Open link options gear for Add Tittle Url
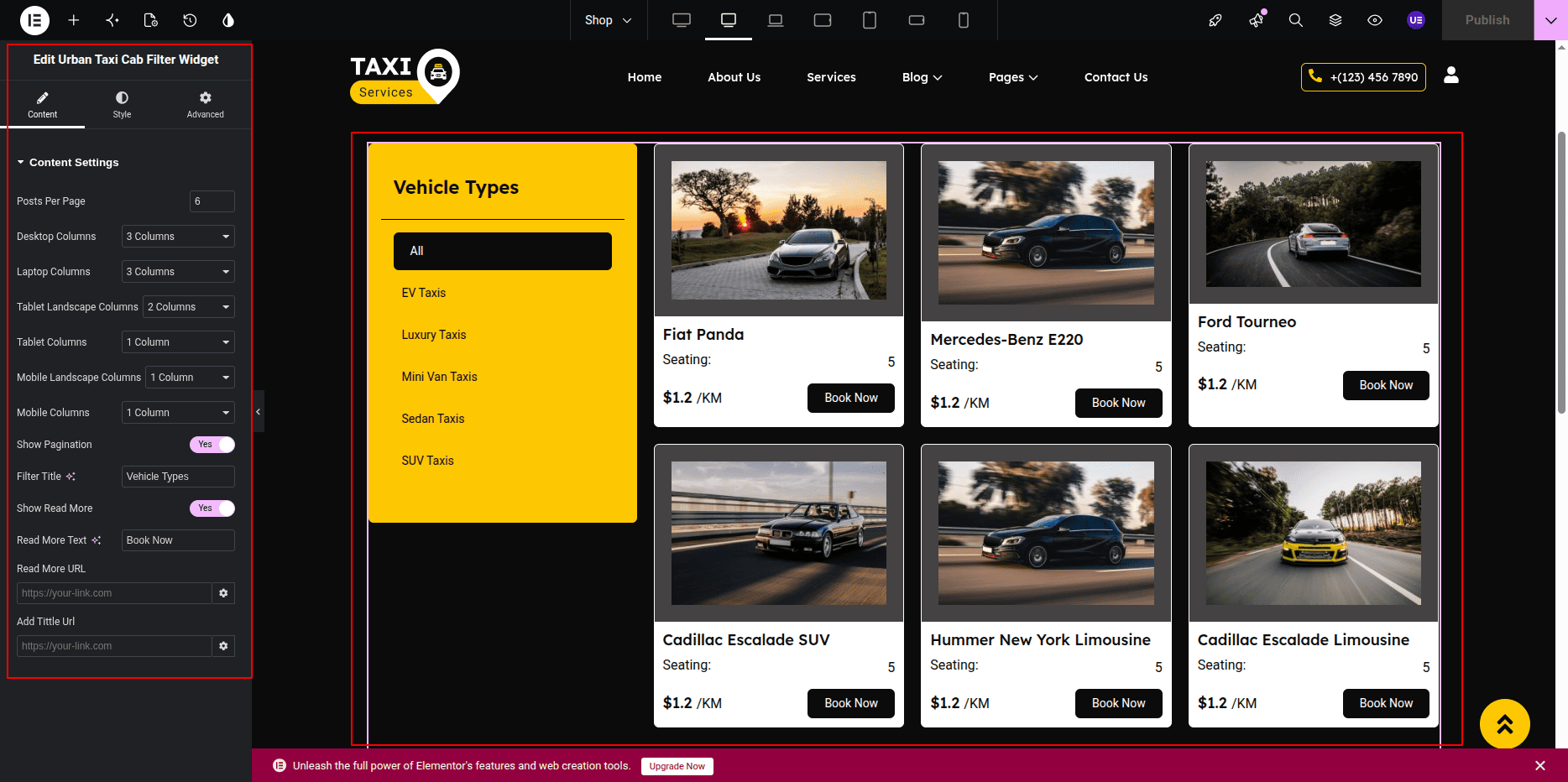This screenshot has width=1568, height=782. click(x=223, y=646)
